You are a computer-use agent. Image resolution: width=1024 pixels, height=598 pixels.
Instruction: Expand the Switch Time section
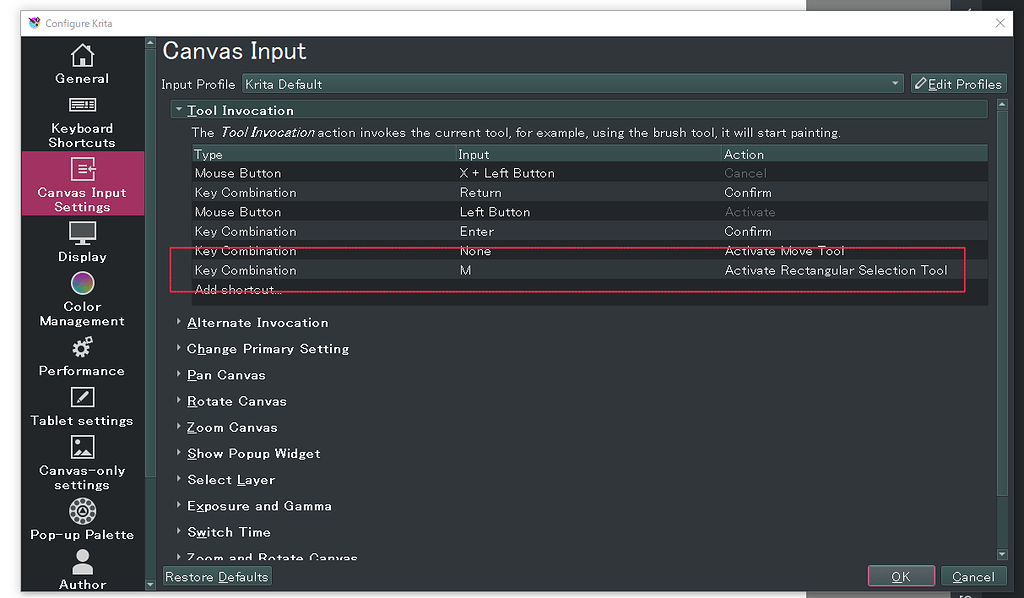(178, 531)
